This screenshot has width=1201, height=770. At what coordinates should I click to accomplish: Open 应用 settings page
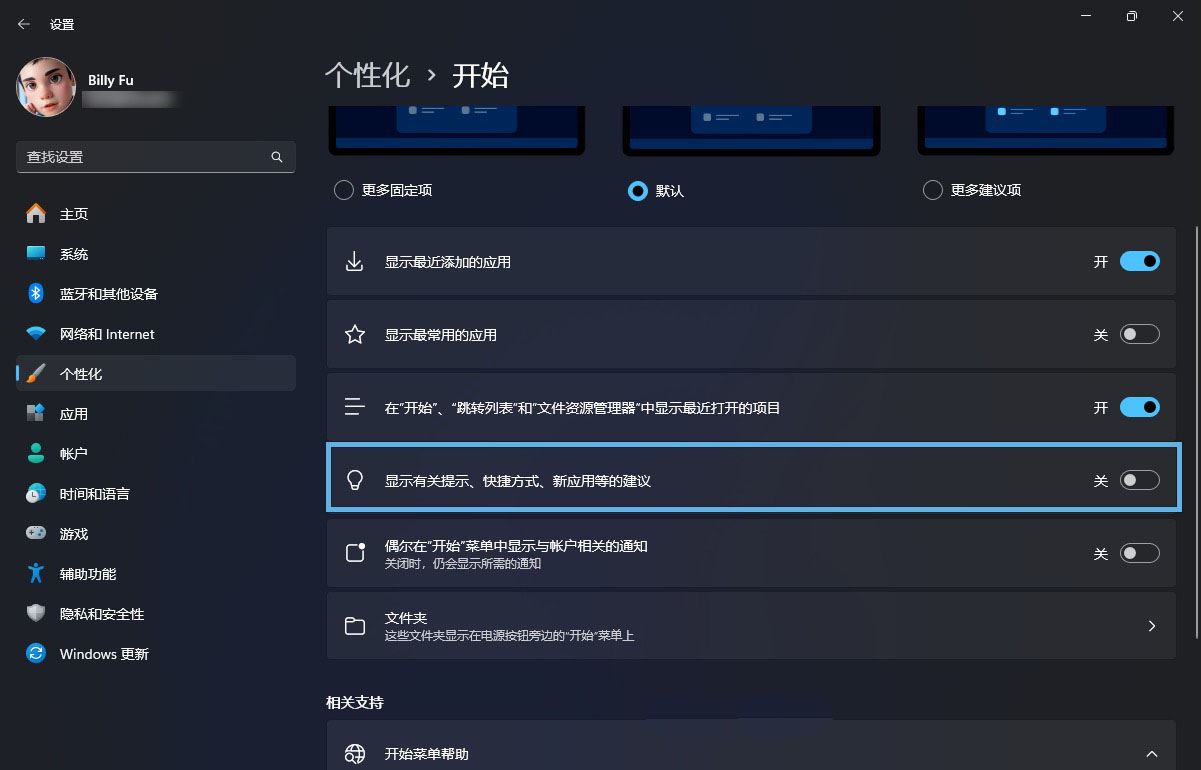click(156, 414)
